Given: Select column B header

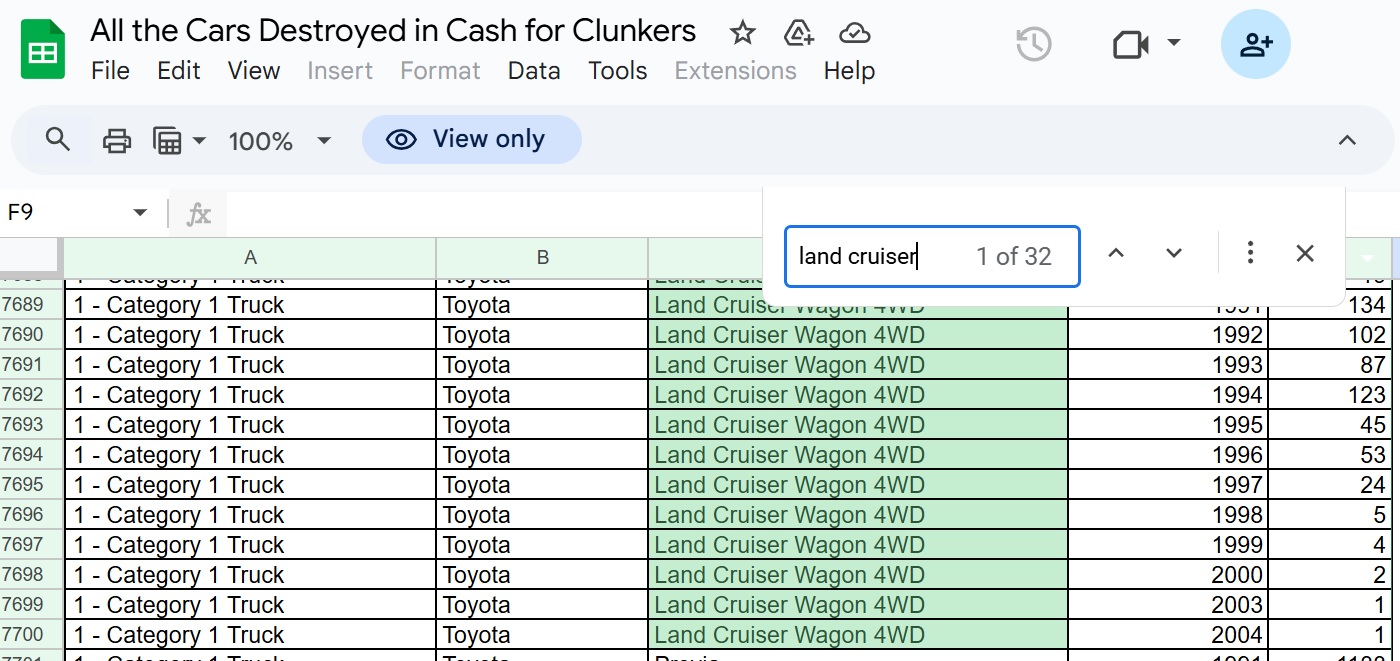Looking at the screenshot, I should coord(542,258).
